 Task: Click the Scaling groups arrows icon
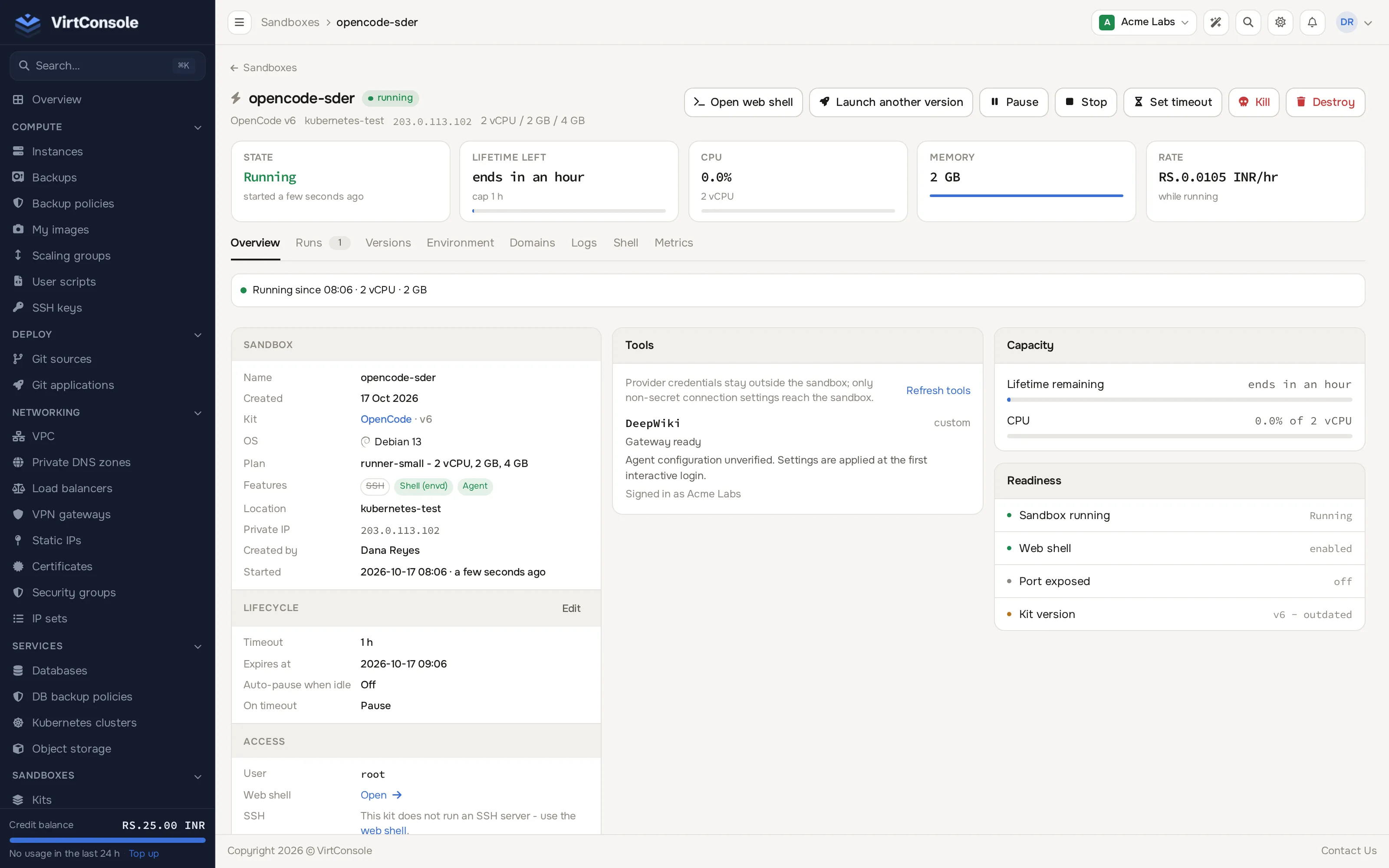(x=18, y=256)
